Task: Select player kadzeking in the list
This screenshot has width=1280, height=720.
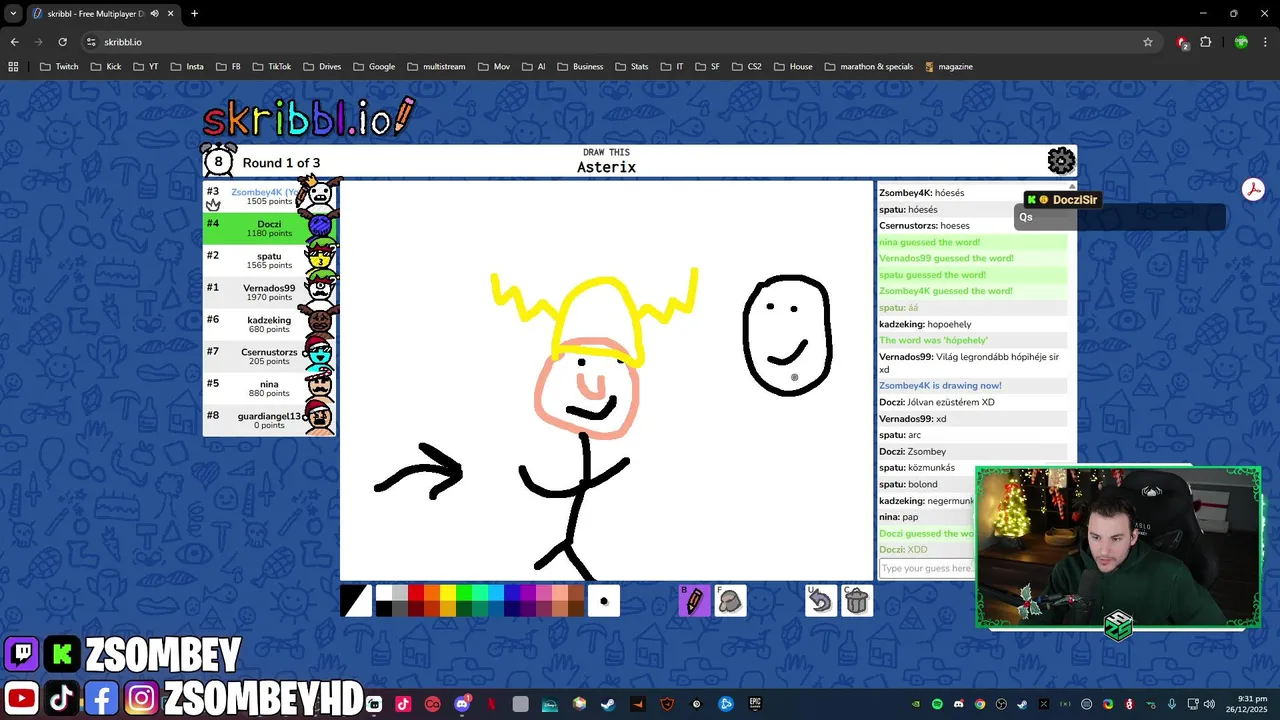Action: 270,324
